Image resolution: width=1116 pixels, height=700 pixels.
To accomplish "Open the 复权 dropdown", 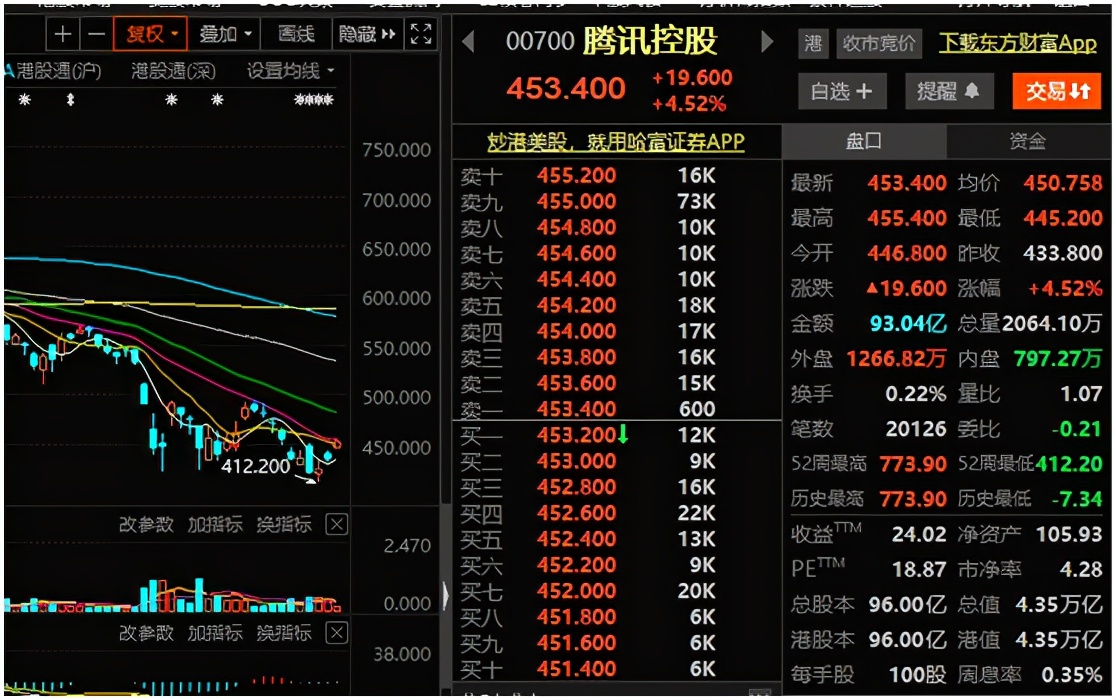I will pyautogui.click(x=150, y=35).
